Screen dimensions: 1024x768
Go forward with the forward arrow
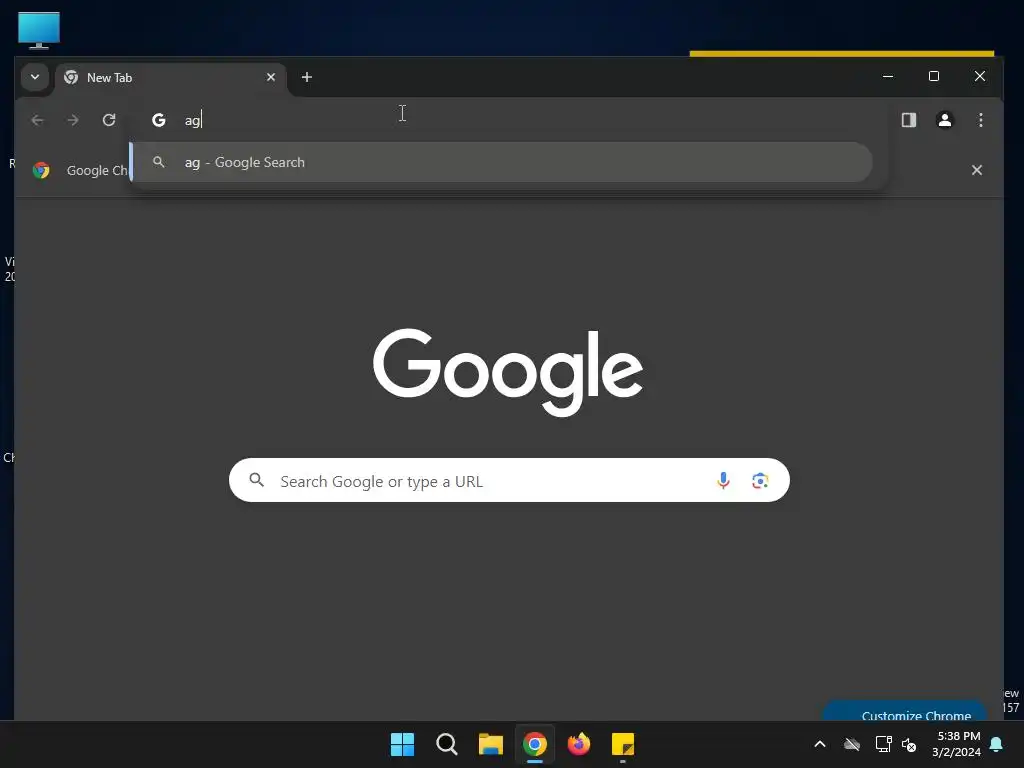pyautogui.click(x=72, y=120)
